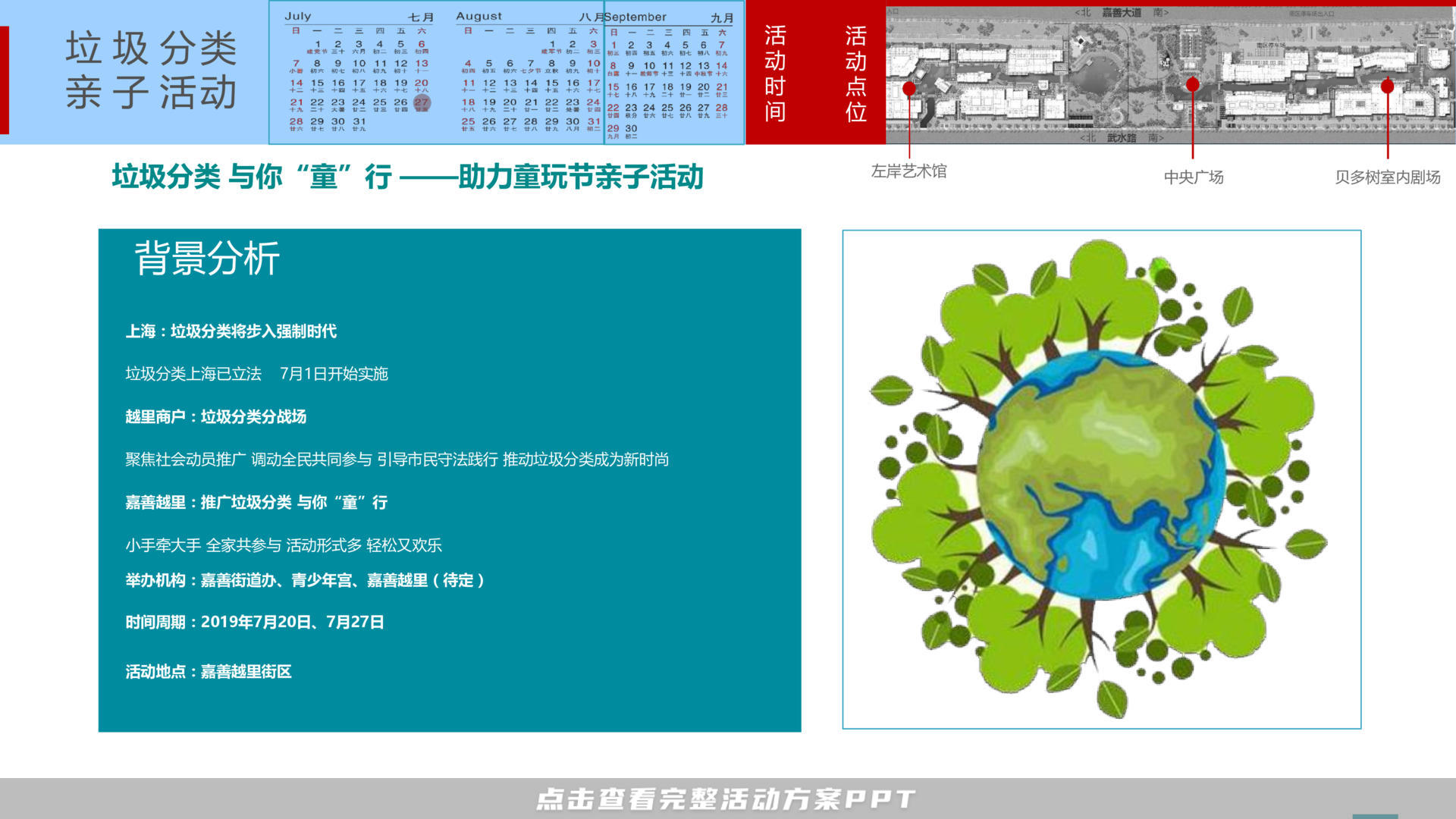Select the '贝多树室内剧场' location label
Viewport: 1456px width, 819px height.
pos(1388,177)
